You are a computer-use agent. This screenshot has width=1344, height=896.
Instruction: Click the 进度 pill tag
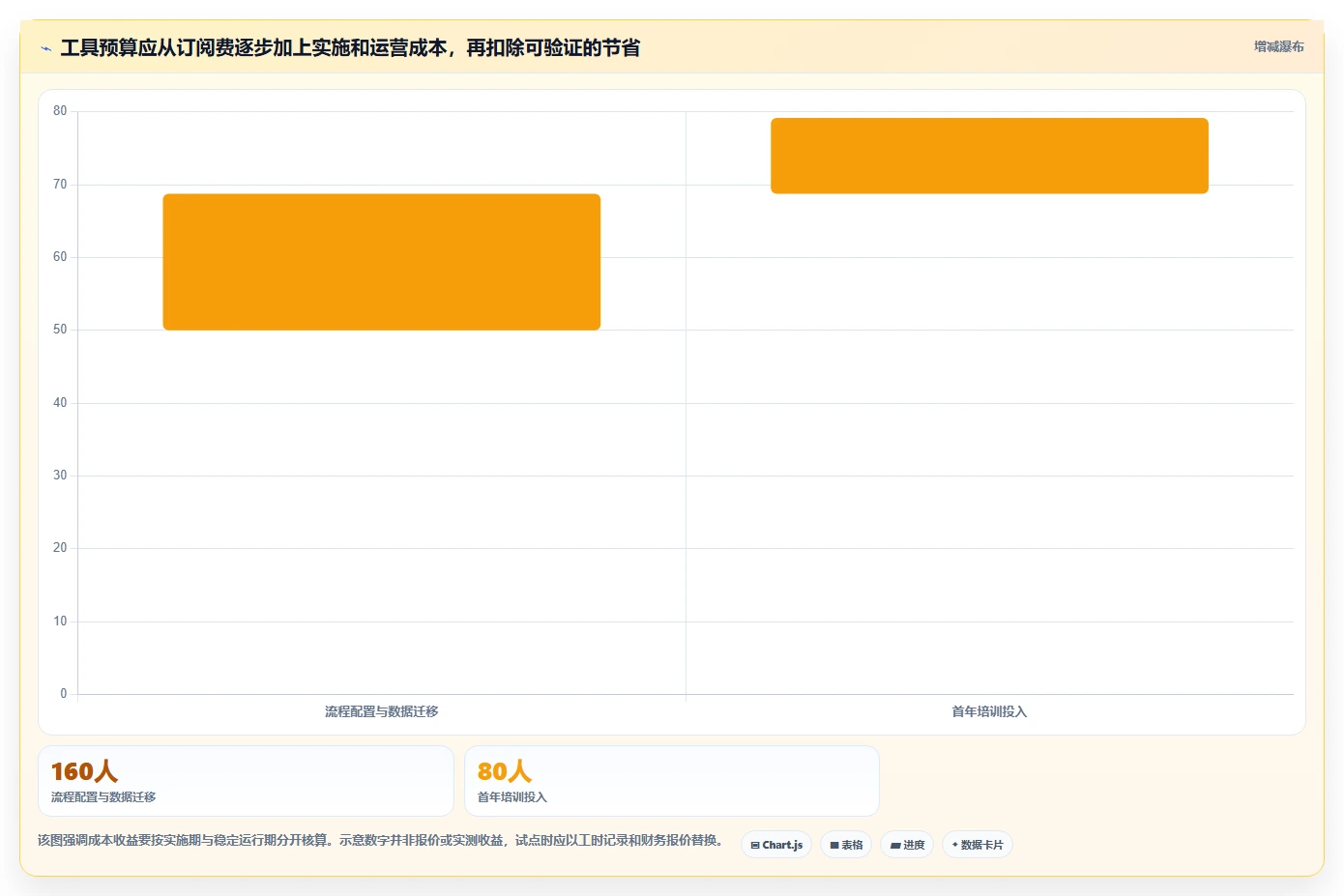[x=907, y=845]
